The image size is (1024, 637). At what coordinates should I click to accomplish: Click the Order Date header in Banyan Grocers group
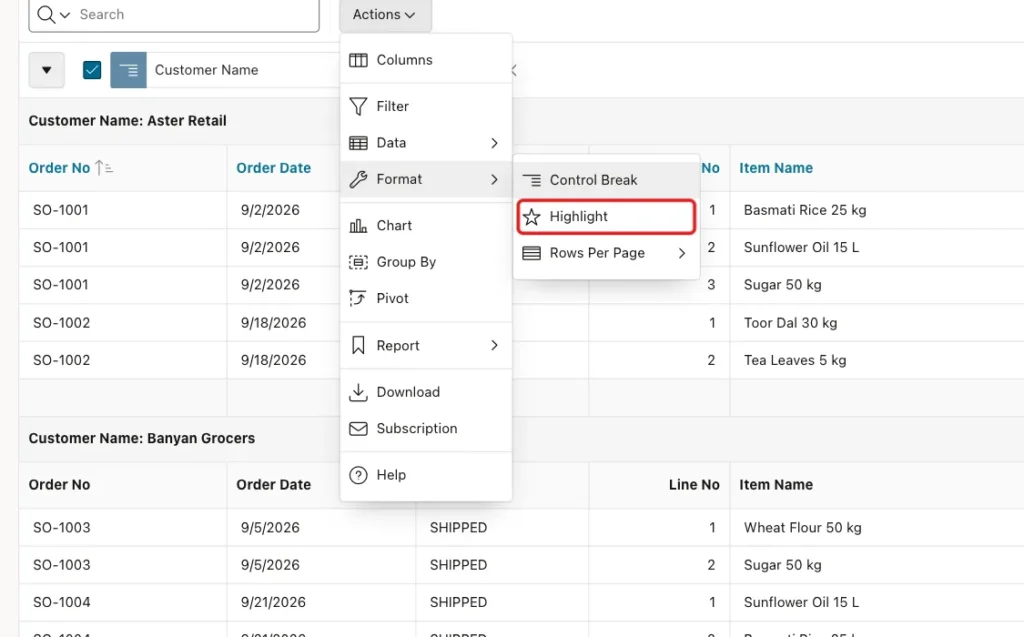pos(274,485)
